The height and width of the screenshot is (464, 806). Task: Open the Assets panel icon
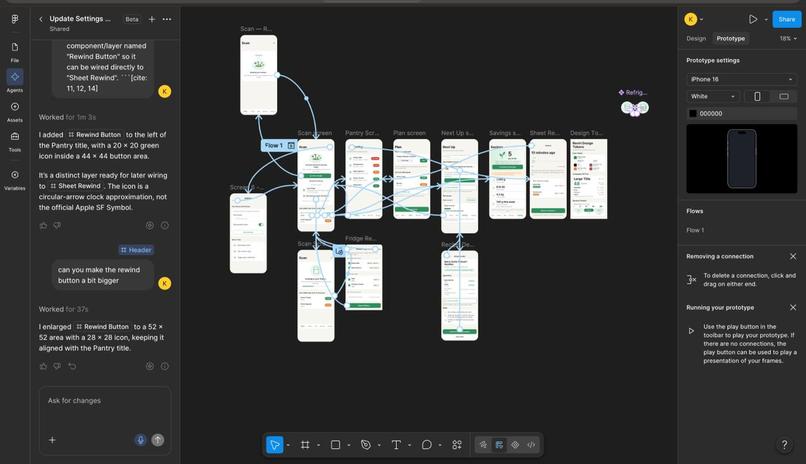pos(15,111)
